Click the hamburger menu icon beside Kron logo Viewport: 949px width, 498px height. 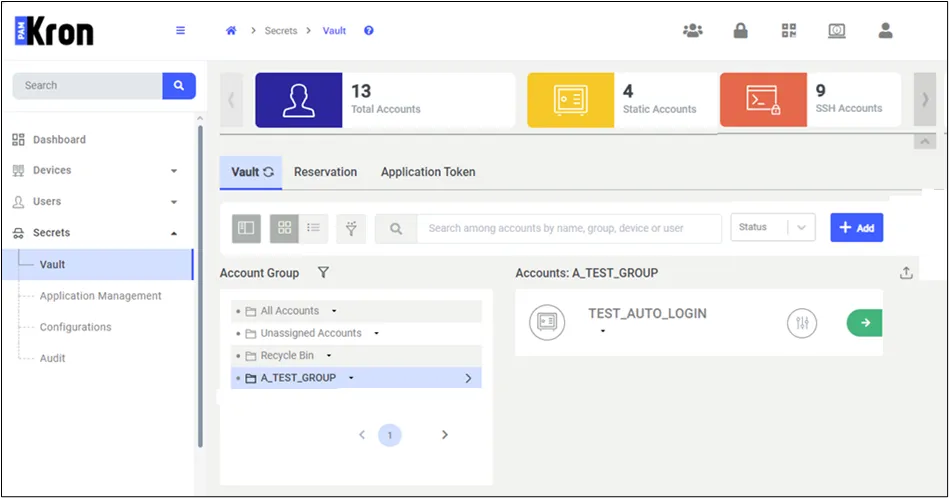[180, 30]
